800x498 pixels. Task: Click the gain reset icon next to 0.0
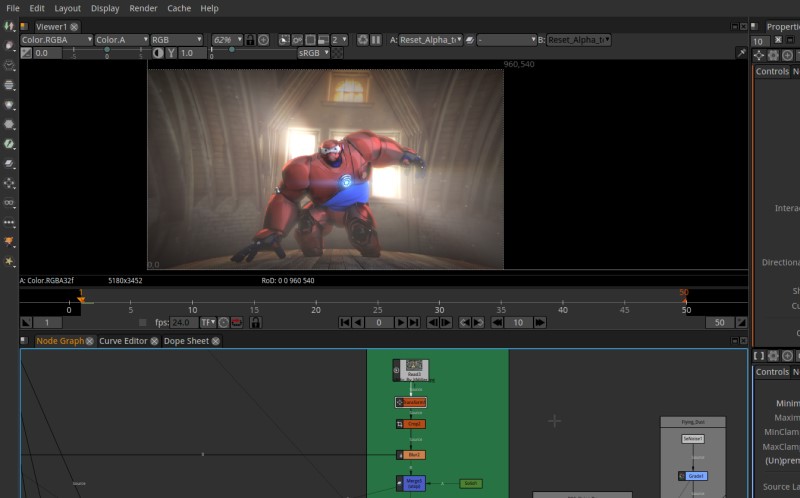click(x=26, y=53)
